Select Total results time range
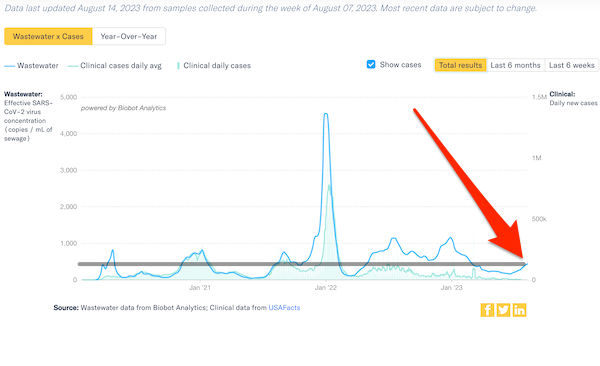 coord(460,65)
